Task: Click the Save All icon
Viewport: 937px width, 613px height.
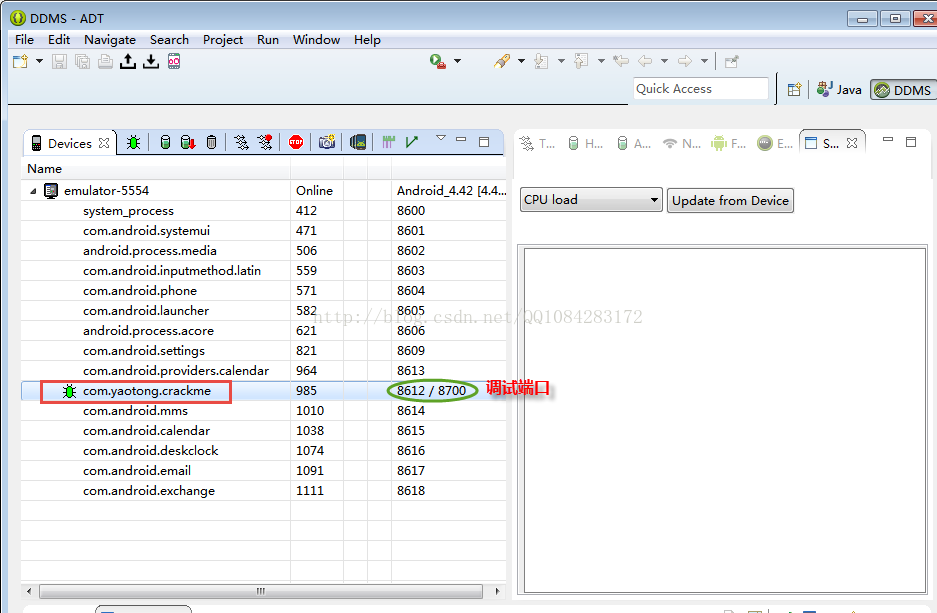Action: pyautogui.click(x=82, y=61)
